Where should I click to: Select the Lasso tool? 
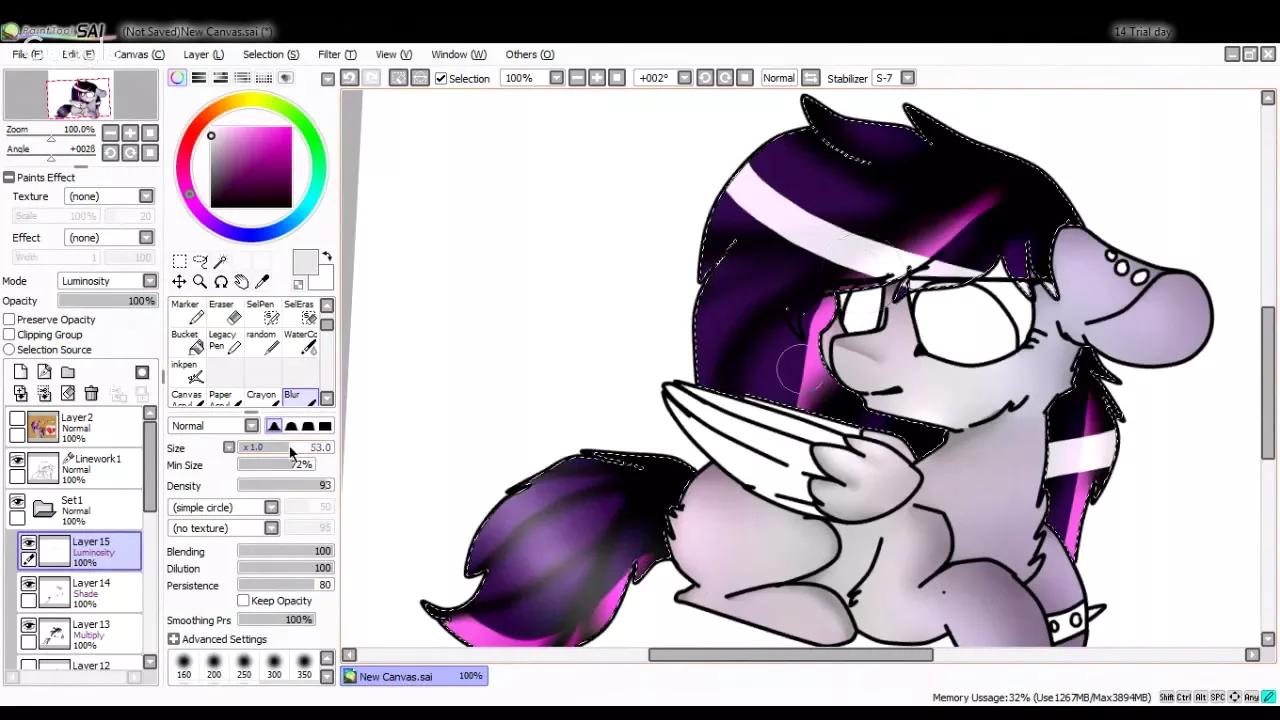(x=200, y=261)
